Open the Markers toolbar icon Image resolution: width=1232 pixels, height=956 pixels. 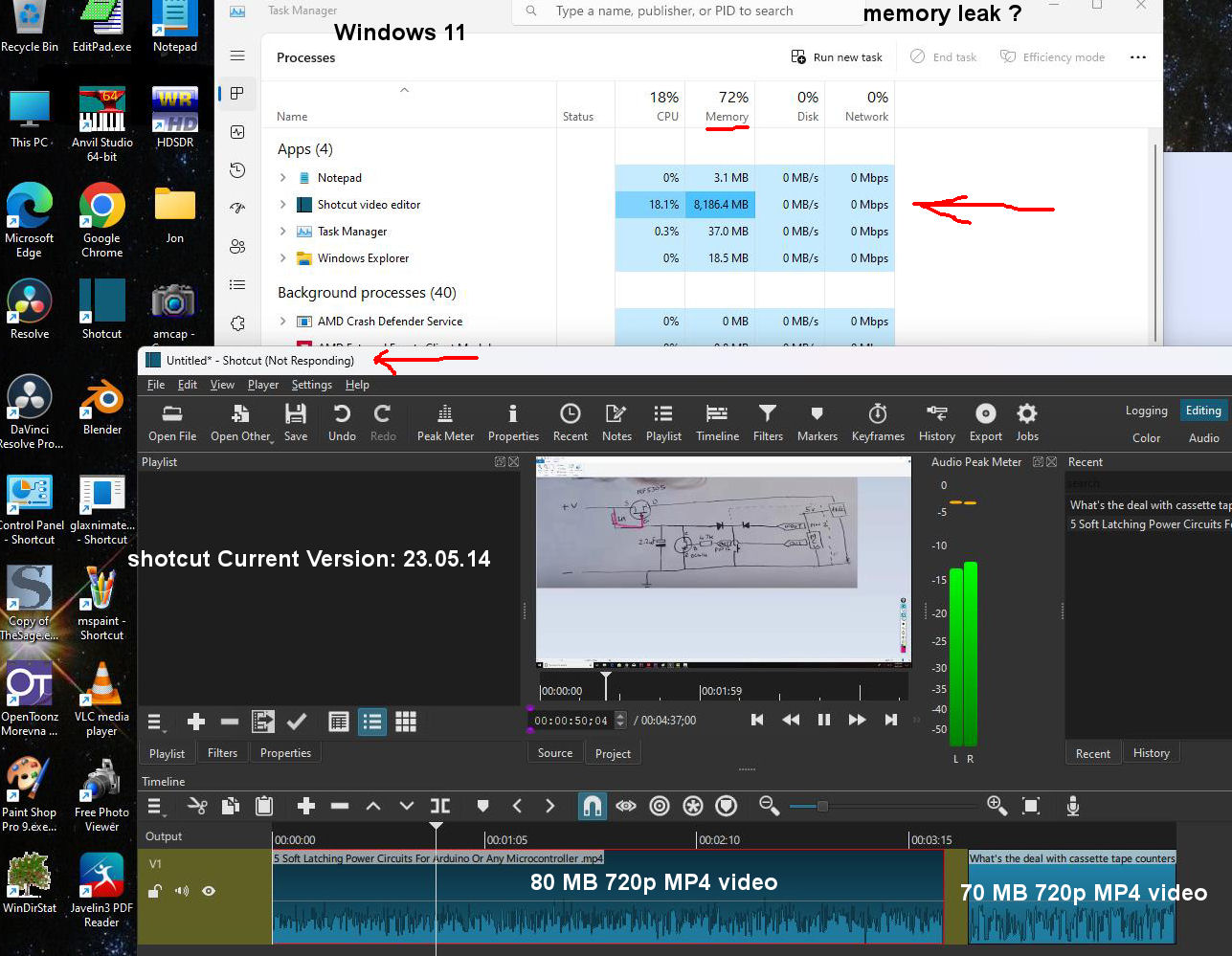(x=817, y=422)
